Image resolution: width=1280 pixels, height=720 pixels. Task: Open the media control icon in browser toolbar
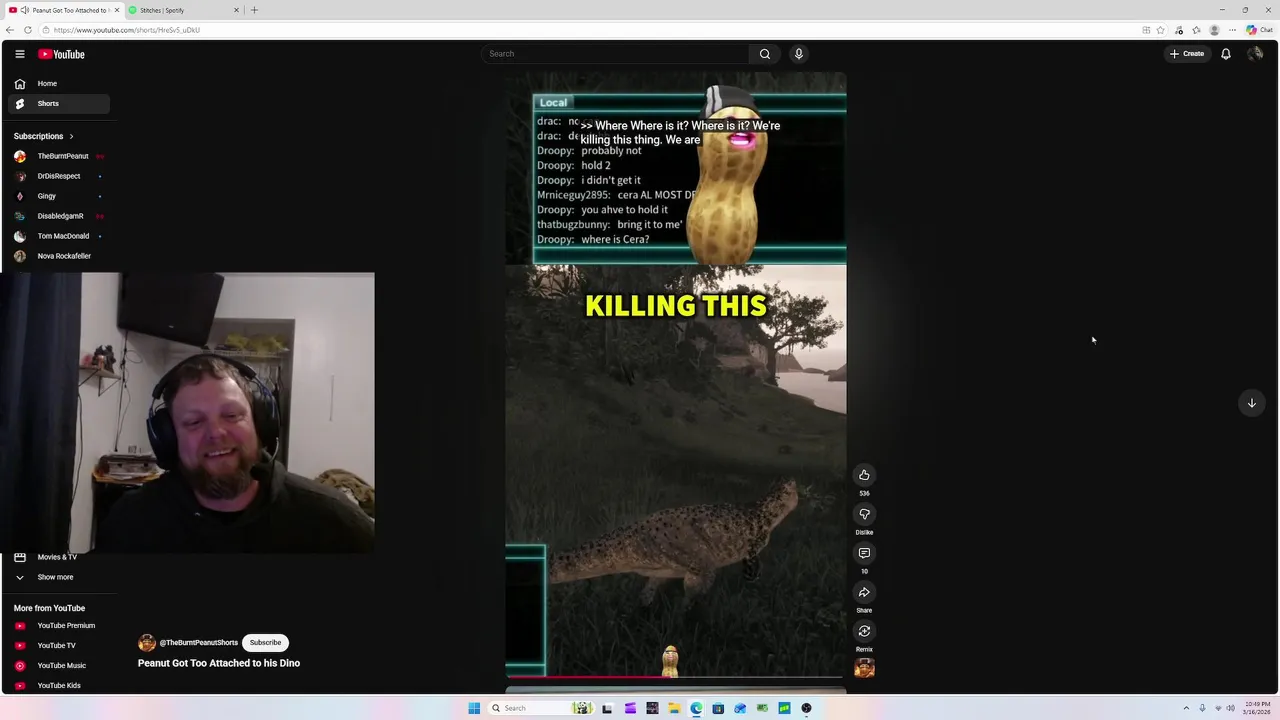(x=1179, y=30)
